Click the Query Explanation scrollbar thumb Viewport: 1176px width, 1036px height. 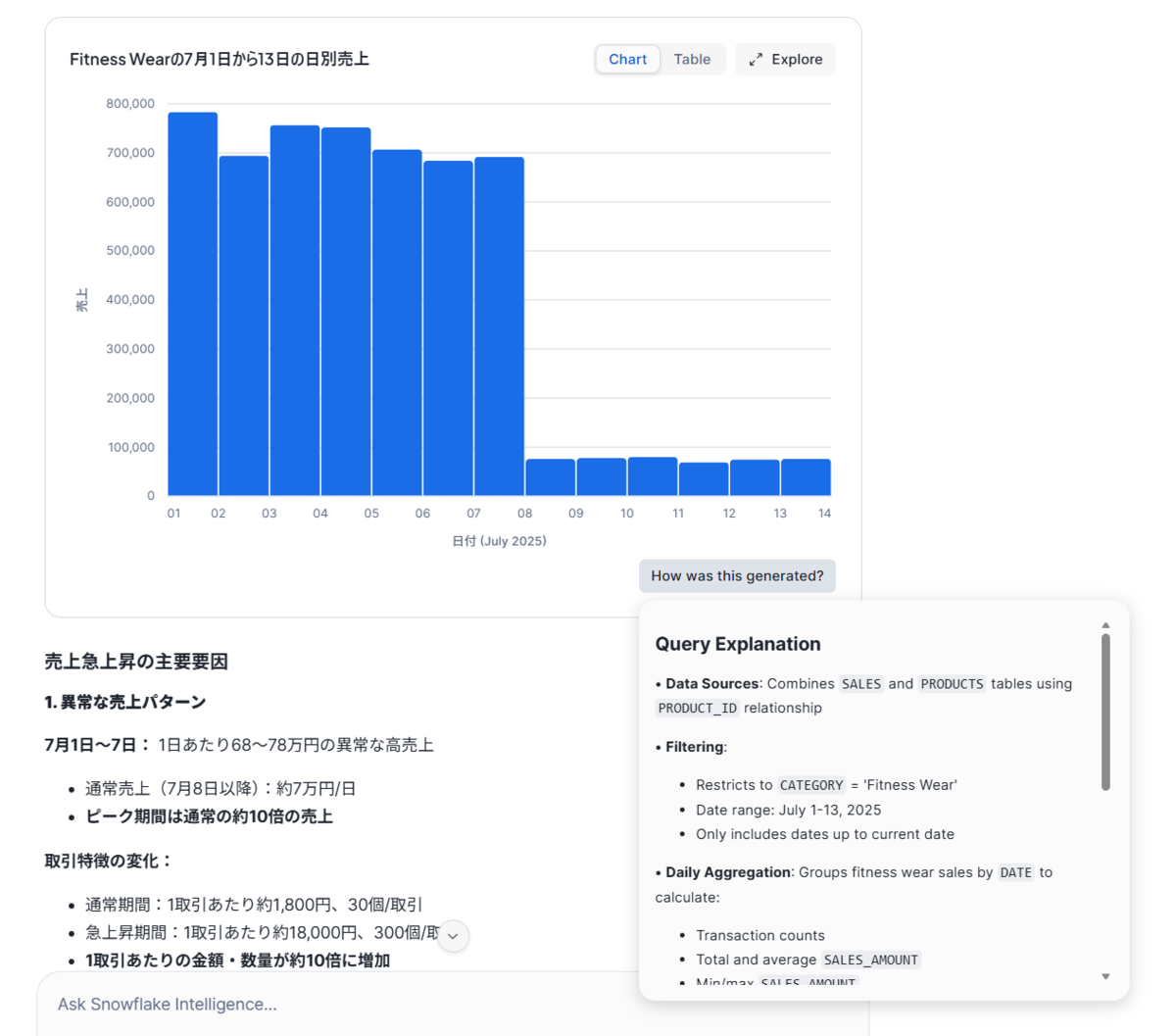click(1105, 712)
